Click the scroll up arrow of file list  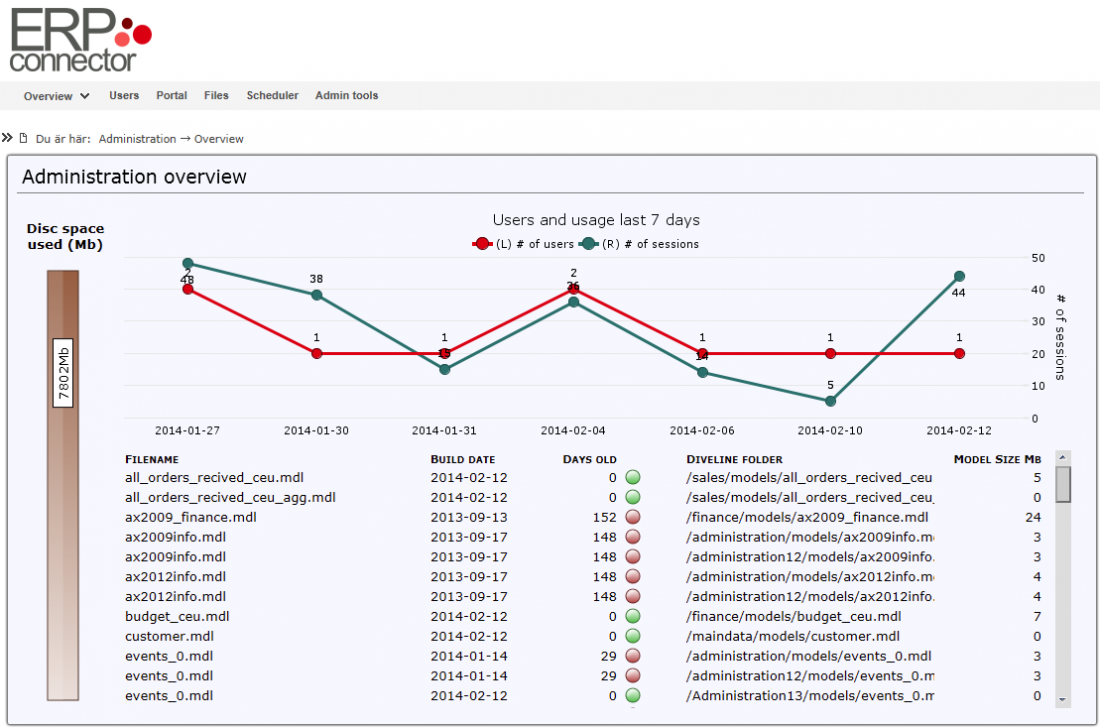[1063, 458]
